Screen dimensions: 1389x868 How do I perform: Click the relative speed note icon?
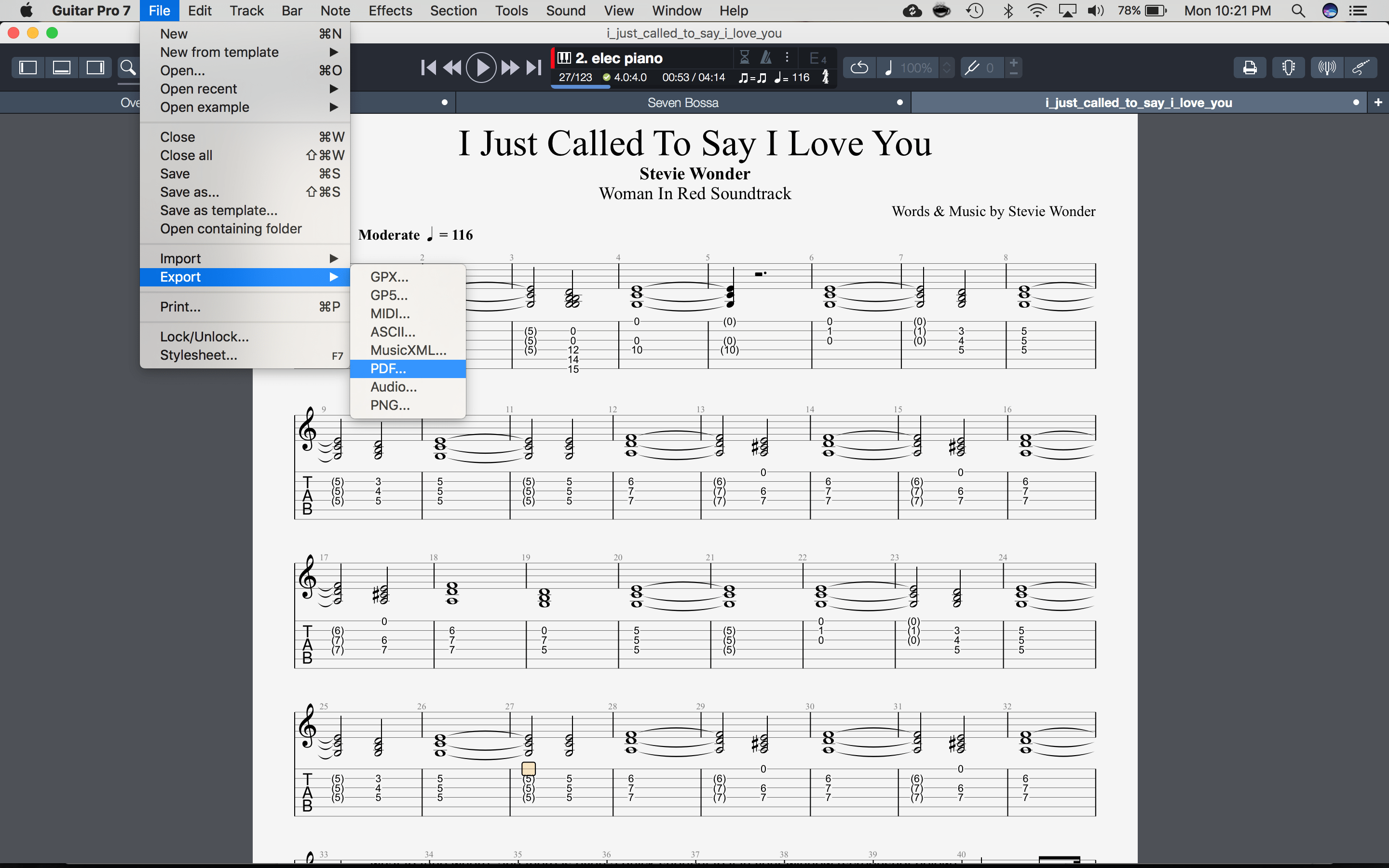pos(888,68)
